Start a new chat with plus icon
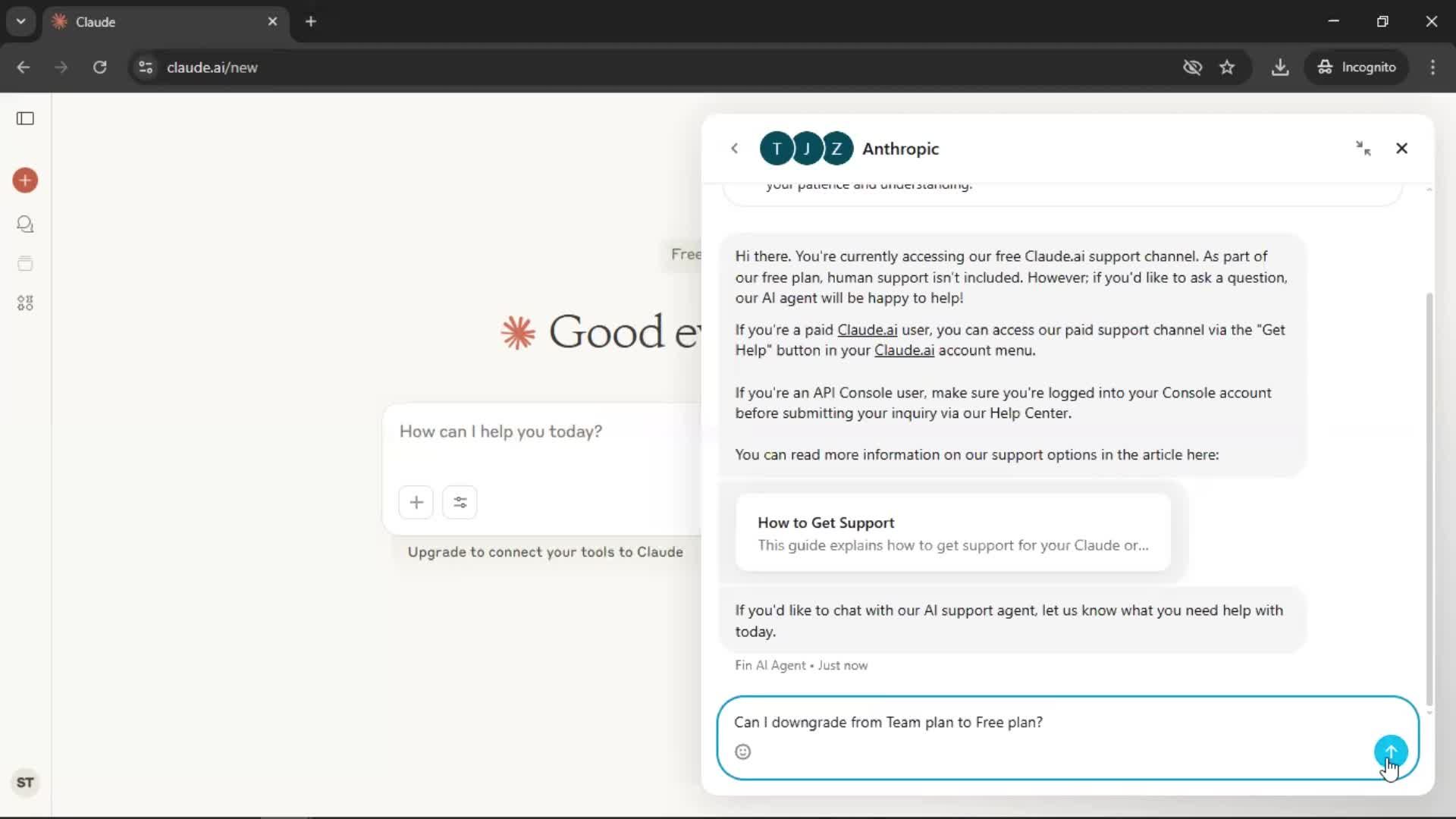Screen dimensions: 1456x819 pos(25,180)
